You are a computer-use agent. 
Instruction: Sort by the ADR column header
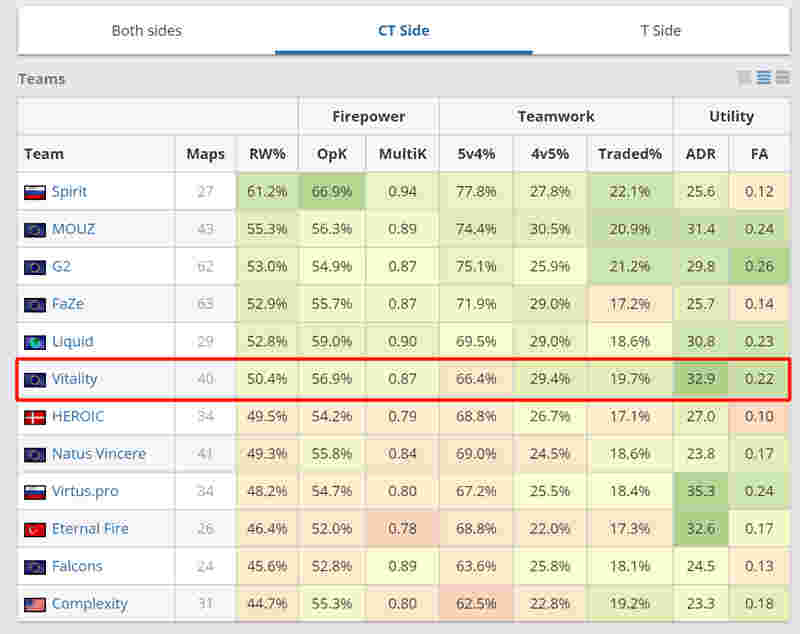[701, 154]
